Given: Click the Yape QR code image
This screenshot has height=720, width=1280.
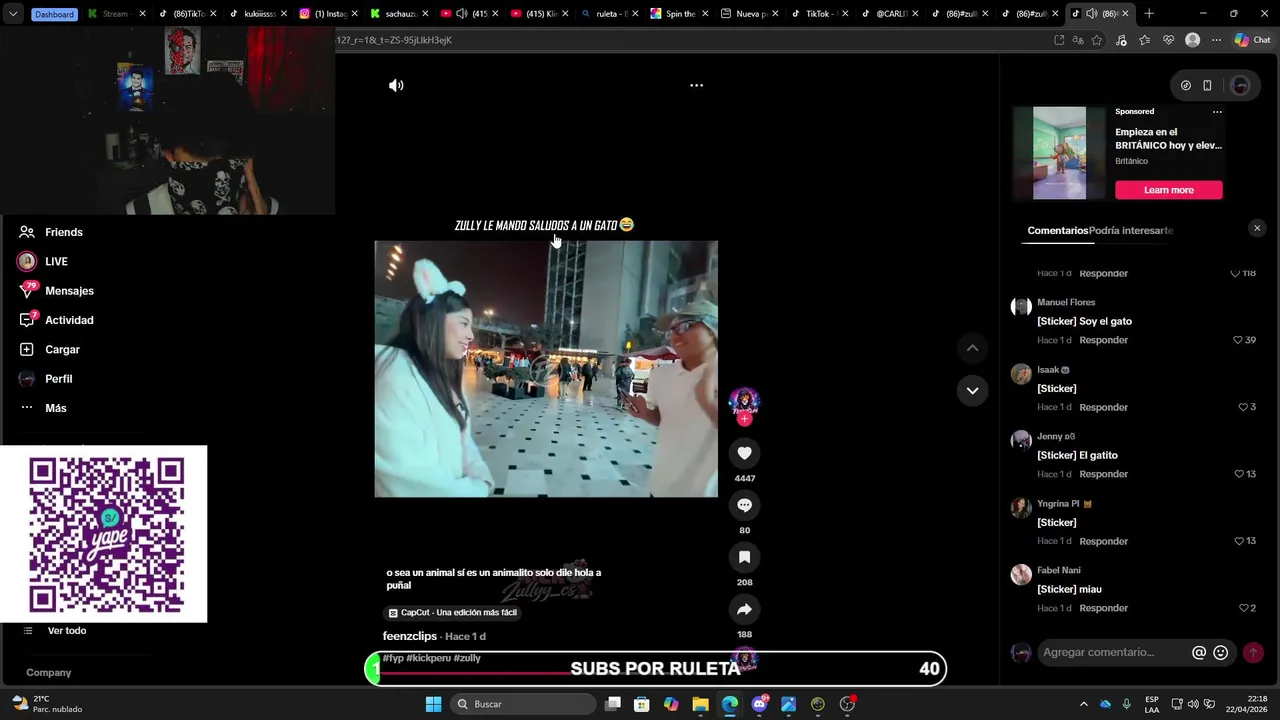Looking at the screenshot, I should (106, 535).
